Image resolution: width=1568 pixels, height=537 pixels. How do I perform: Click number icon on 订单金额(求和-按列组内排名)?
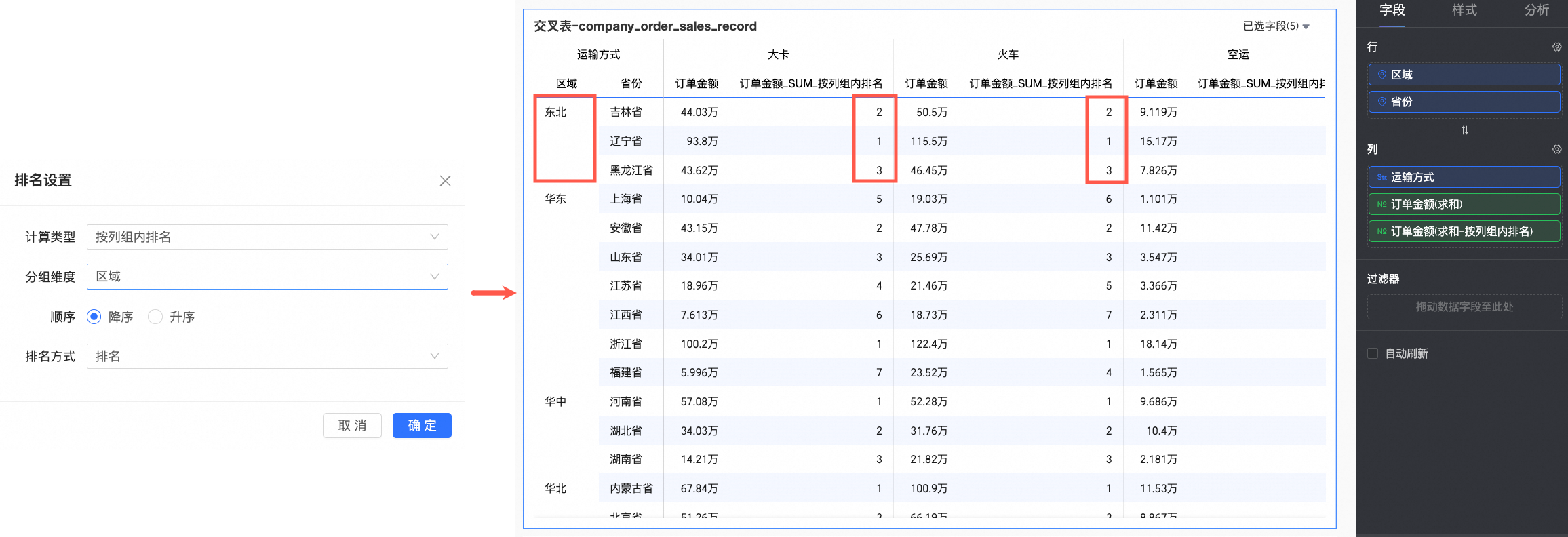1381,231
